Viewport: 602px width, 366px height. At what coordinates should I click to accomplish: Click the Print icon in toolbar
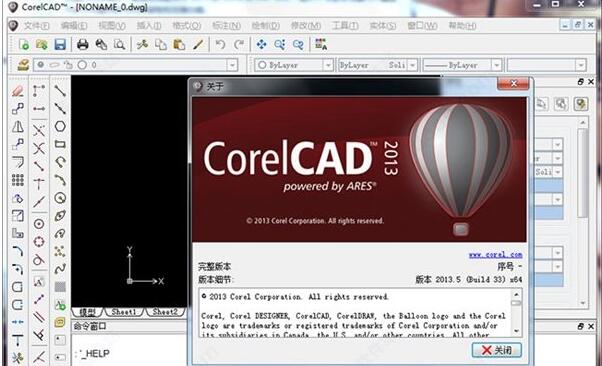point(83,45)
